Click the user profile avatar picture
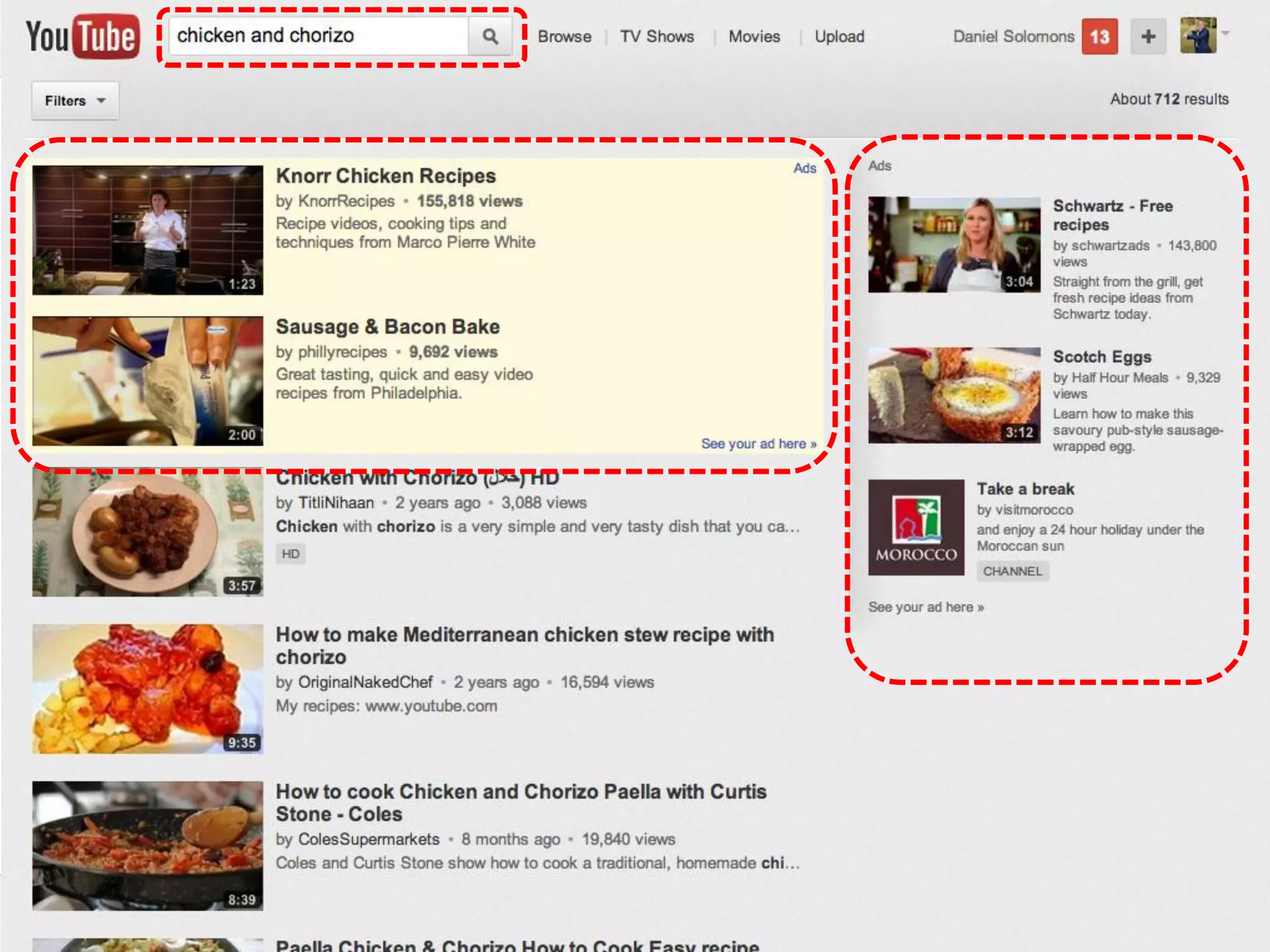The width and height of the screenshot is (1270, 952). [x=1197, y=36]
